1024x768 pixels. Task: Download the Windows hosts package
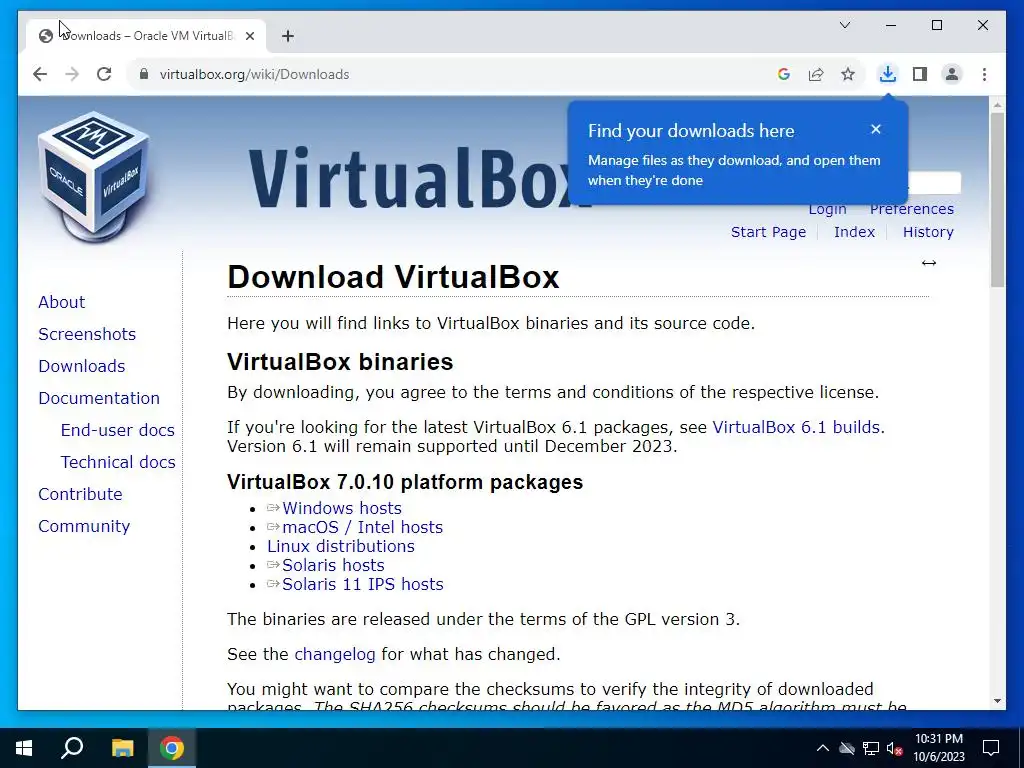coord(342,508)
